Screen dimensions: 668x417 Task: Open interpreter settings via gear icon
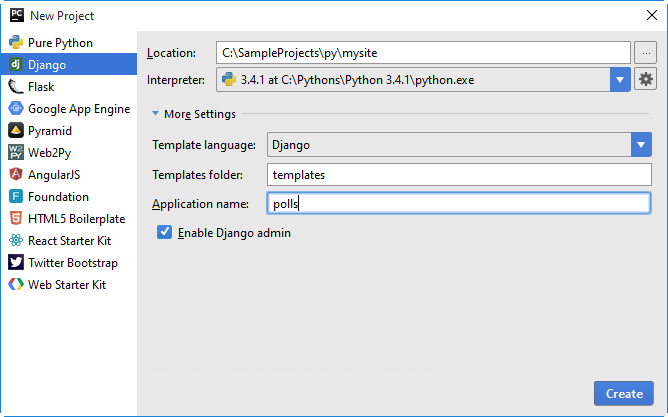coord(645,79)
